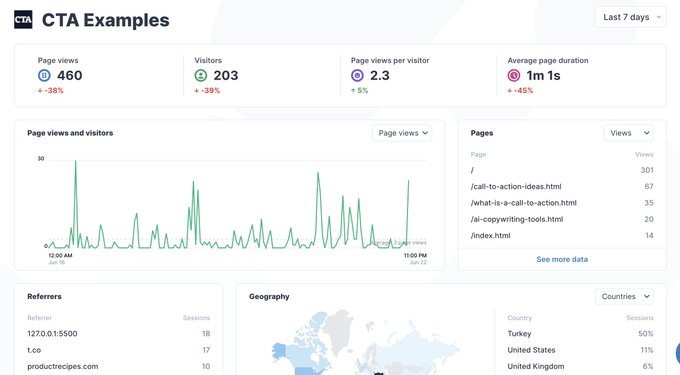The width and height of the screenshot is (680, 375).
Task: Click United States in country list
Action: 531,350
